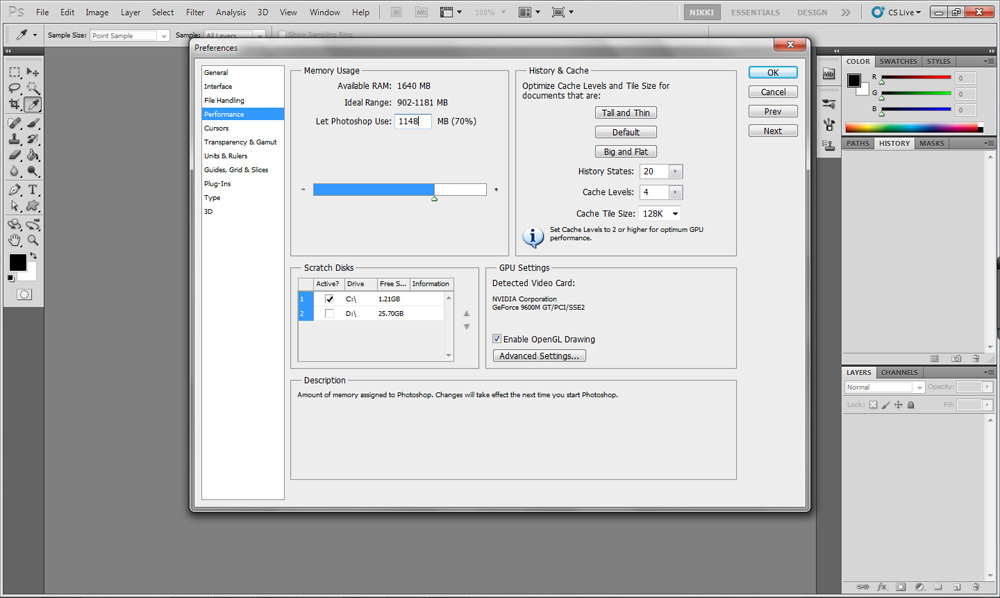This screenshot has width=1000, height=598.
Task: Select the Zoom tool
Action: point(33,240)
